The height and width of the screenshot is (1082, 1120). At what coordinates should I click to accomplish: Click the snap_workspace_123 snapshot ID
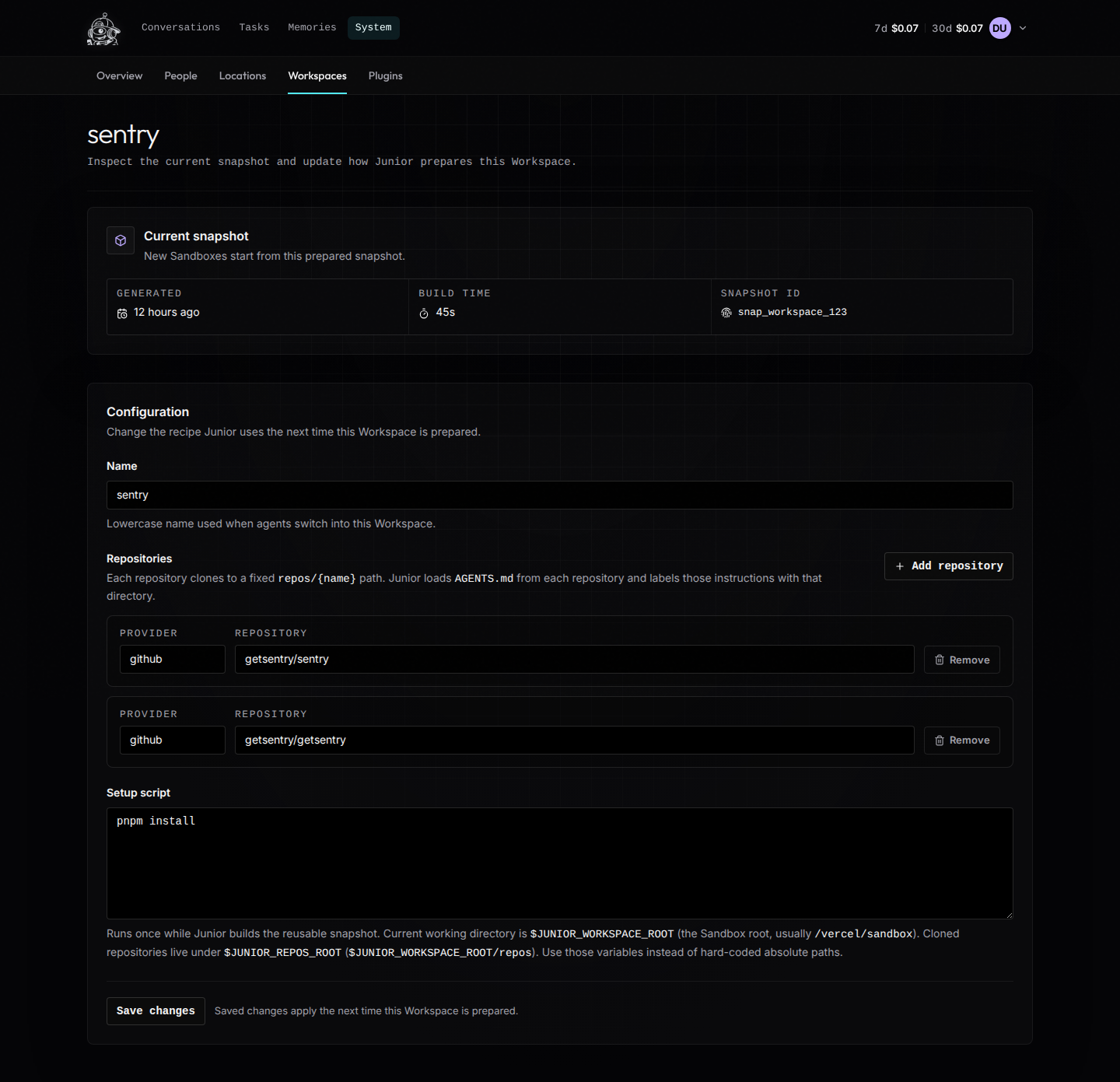793,313
